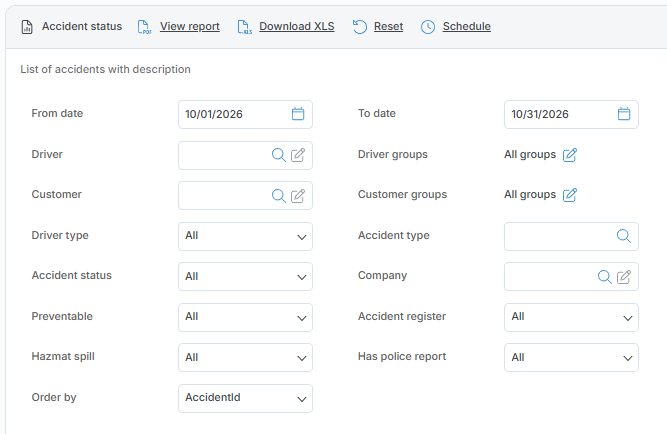Open the Hazmat spill dropdown
Viewport: 667px width, 434px height.
245,357
